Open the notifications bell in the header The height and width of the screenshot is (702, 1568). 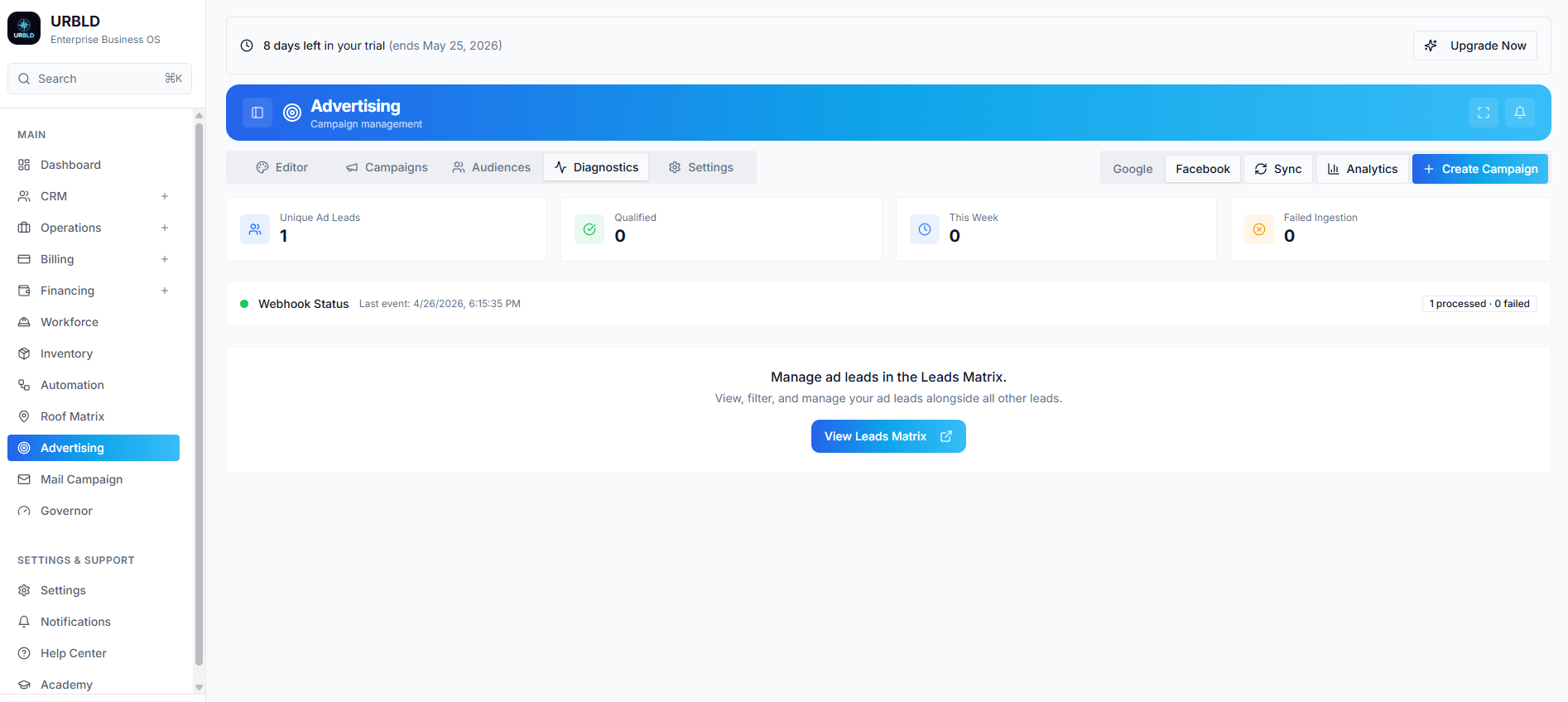pos(1520,113)
